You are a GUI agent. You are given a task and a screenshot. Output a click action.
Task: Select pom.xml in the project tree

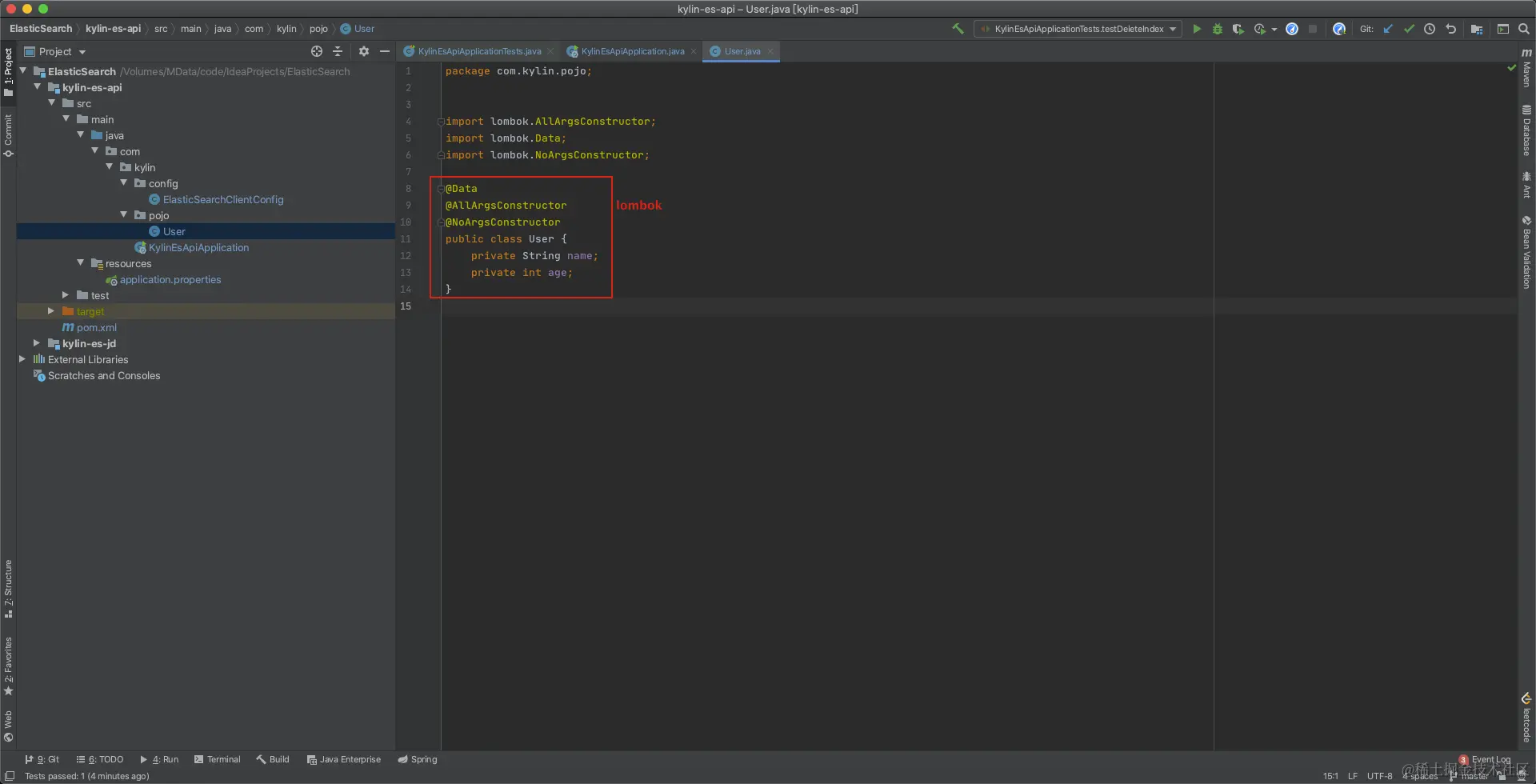(96, 327)
